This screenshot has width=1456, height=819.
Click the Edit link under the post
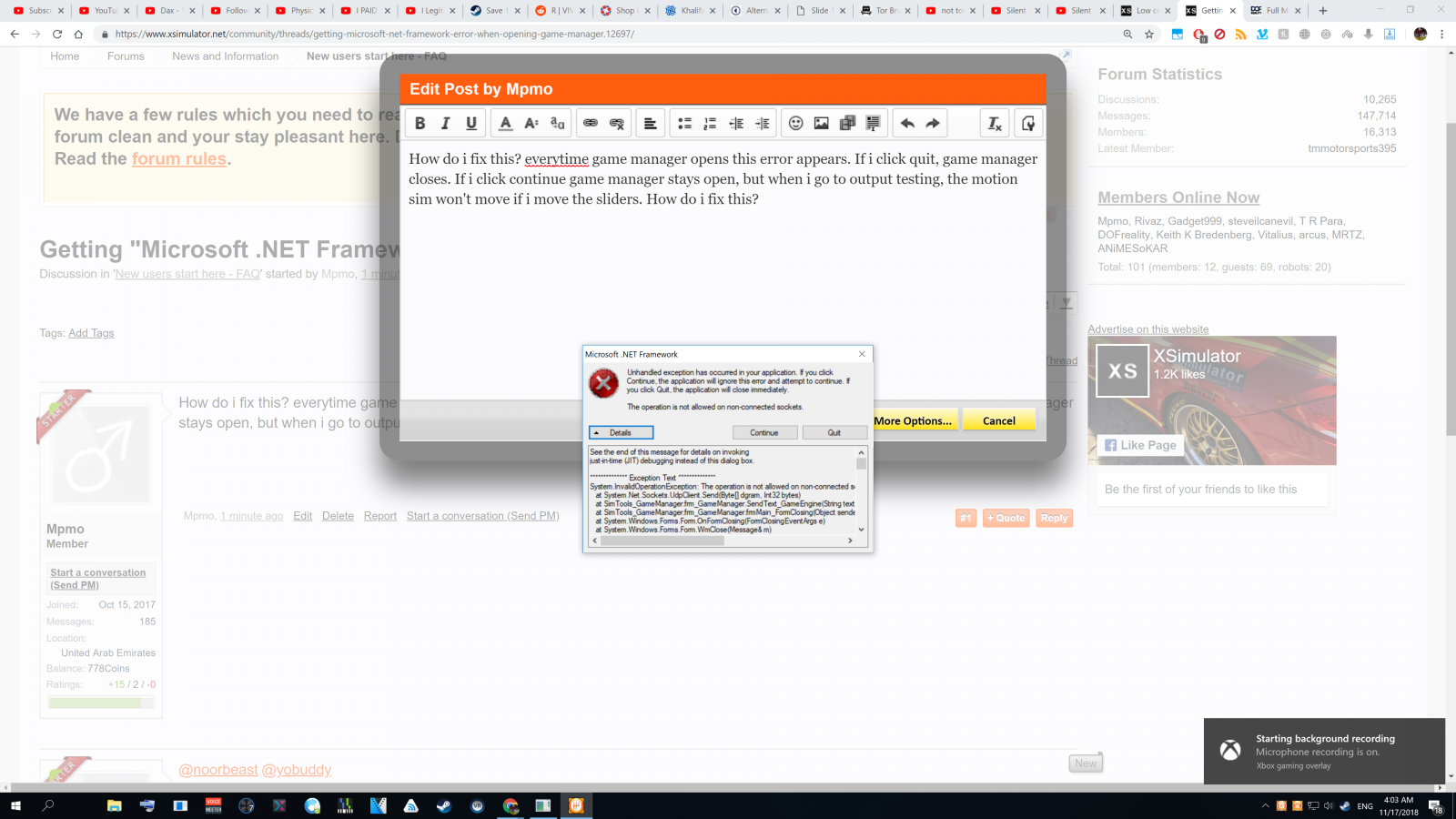(x=303, y=516)
